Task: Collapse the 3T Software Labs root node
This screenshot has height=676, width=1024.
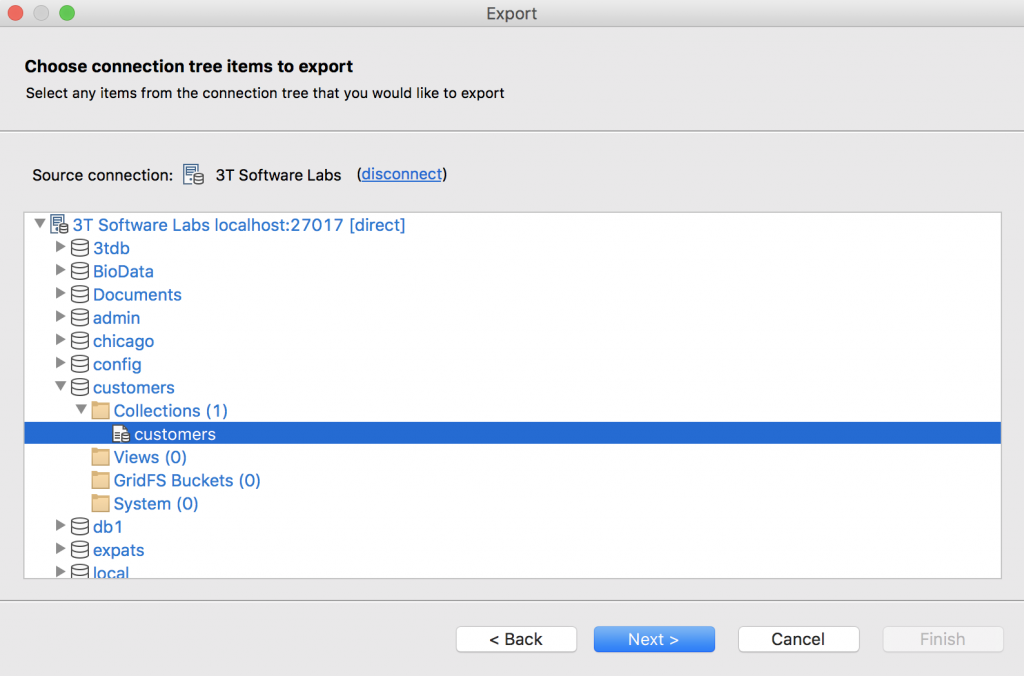Action: [40, 223]
